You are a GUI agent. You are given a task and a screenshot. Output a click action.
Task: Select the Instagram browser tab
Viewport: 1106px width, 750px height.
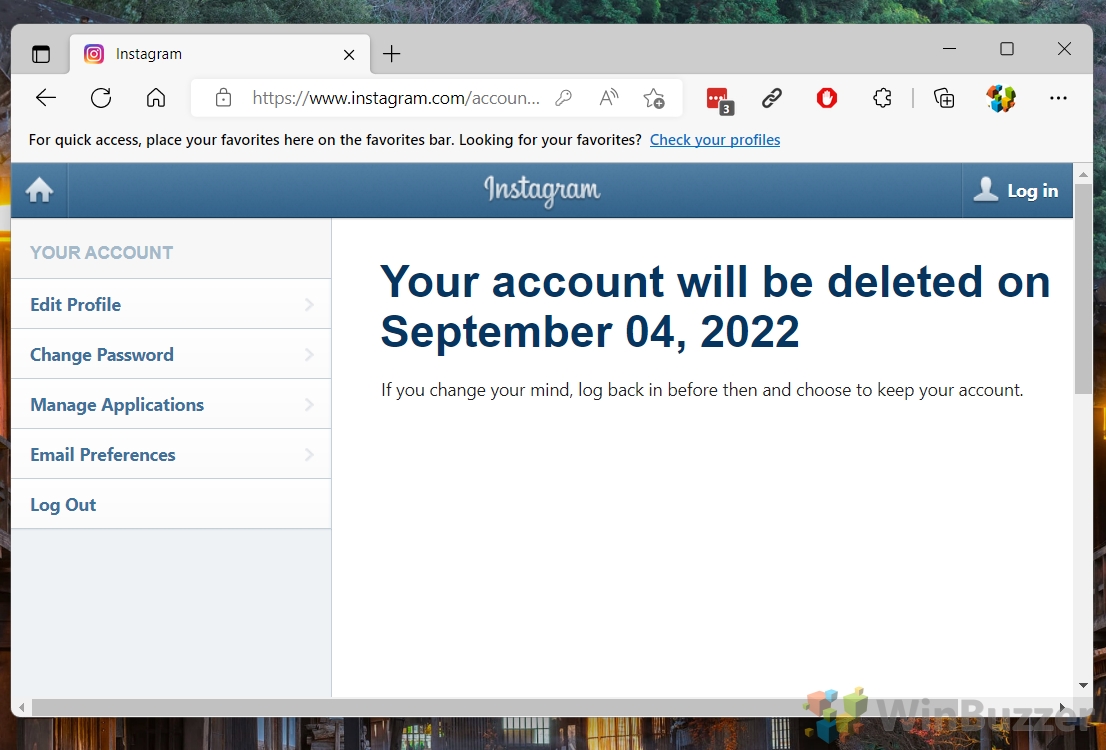219,54
